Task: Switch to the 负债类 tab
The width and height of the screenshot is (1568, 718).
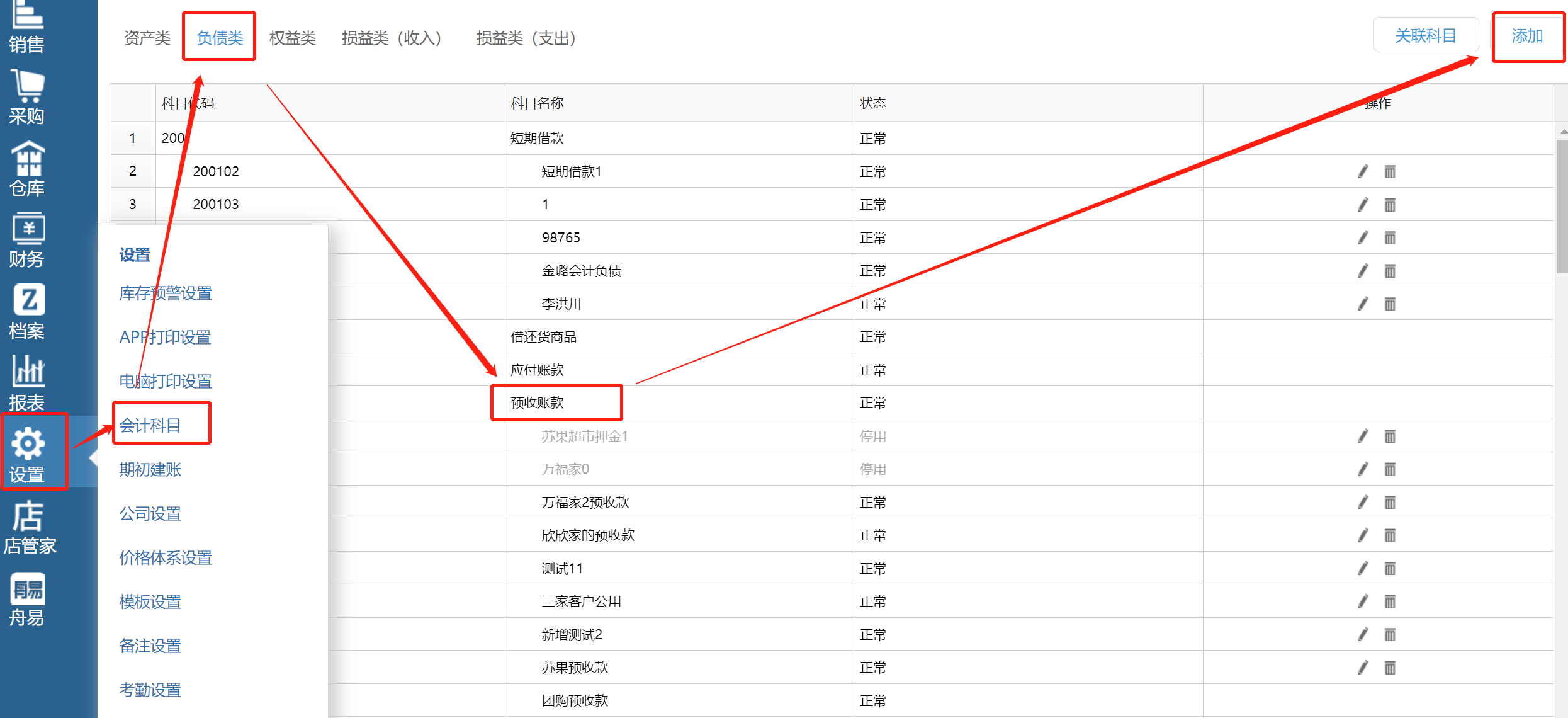Action: coord(220,38)
